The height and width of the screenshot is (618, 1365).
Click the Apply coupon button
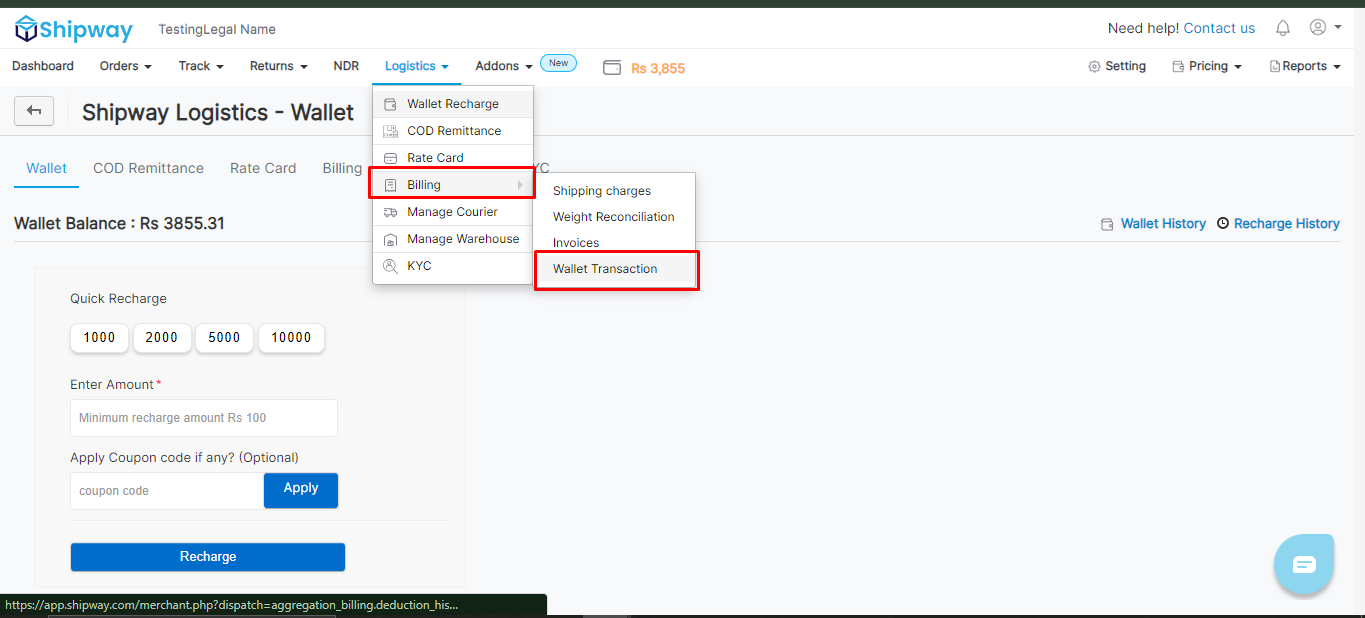301,490
